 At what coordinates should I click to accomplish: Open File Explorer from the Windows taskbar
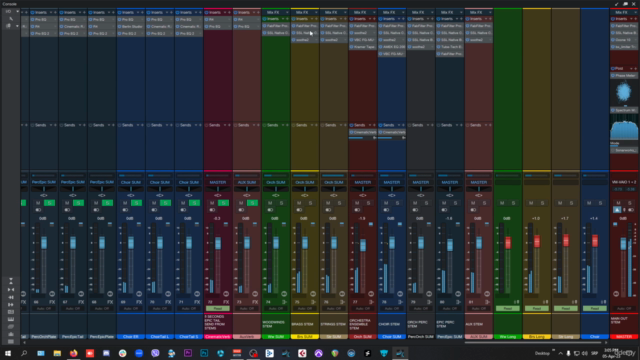(x=57, y=353)
